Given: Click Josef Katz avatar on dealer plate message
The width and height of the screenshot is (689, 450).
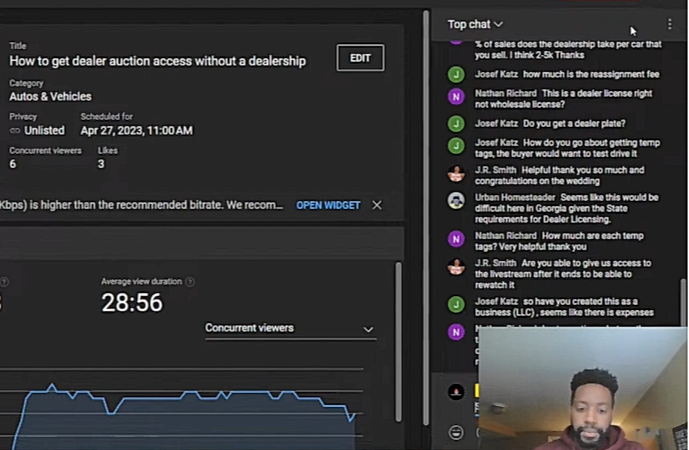Looking at the screenshot, I should tap(456, 124).
